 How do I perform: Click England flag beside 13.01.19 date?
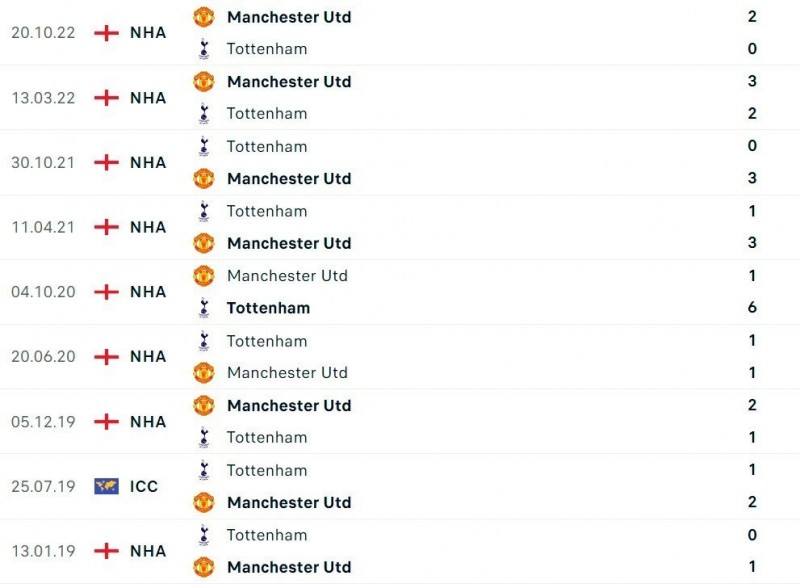coord(106,551)
